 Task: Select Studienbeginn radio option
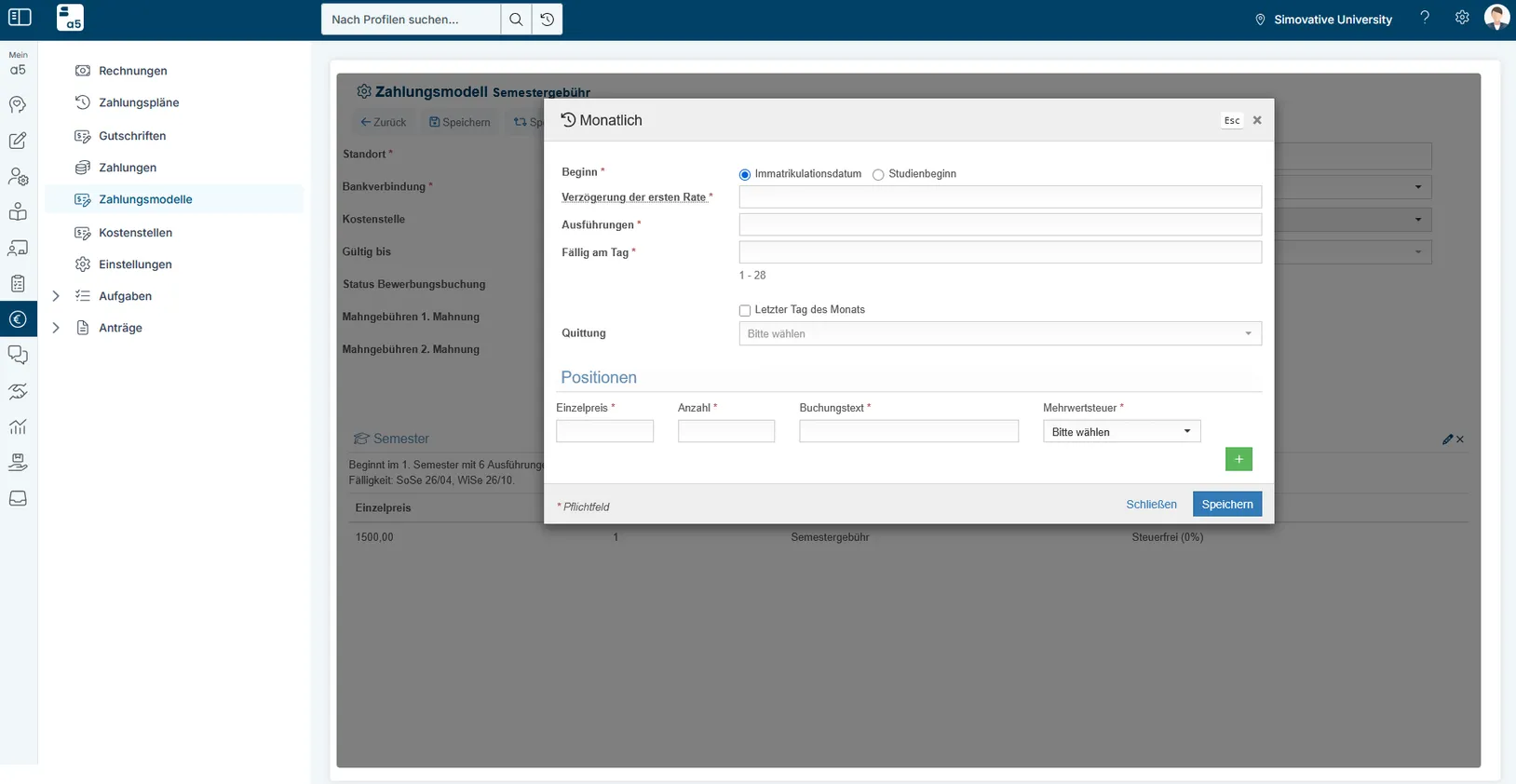pyautogui.click(x=878, y=175)
